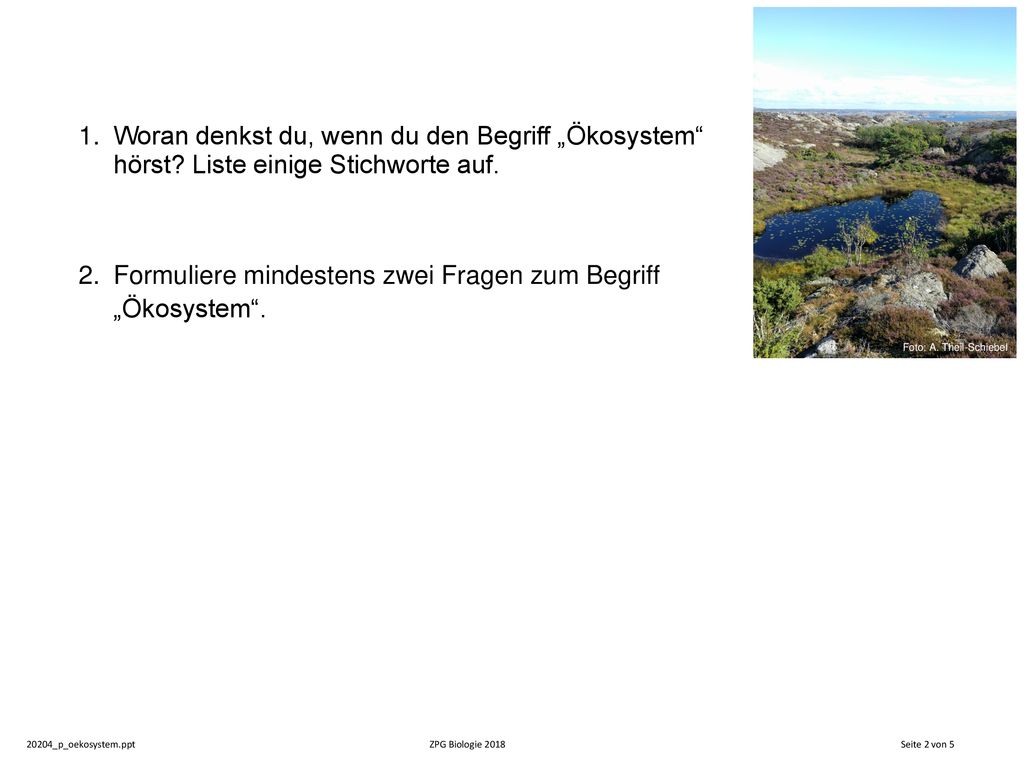The image size is (1024, 768).
Task: Click the first question starting 'Woran denkst du'
Action: coord(391,150)
